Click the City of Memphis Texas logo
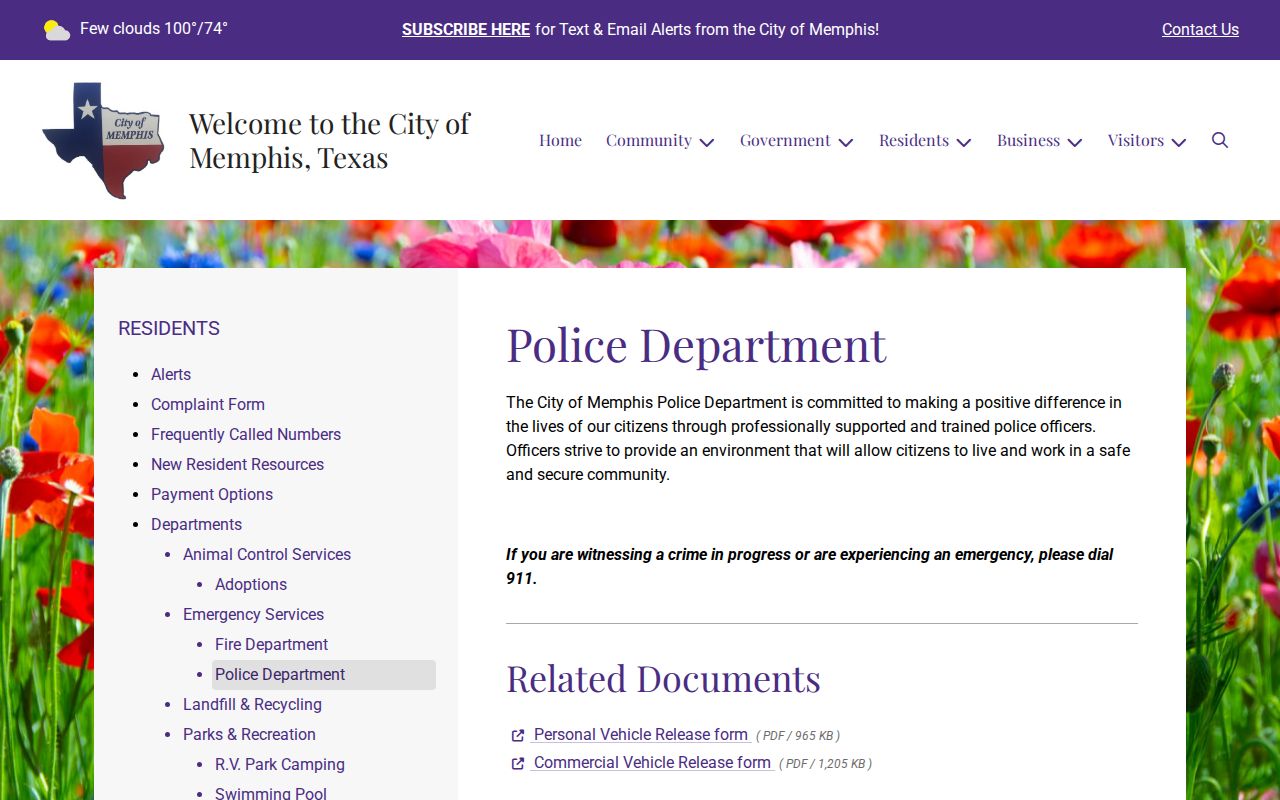This screenshot has width=1280, height=800. pos(103,140)
